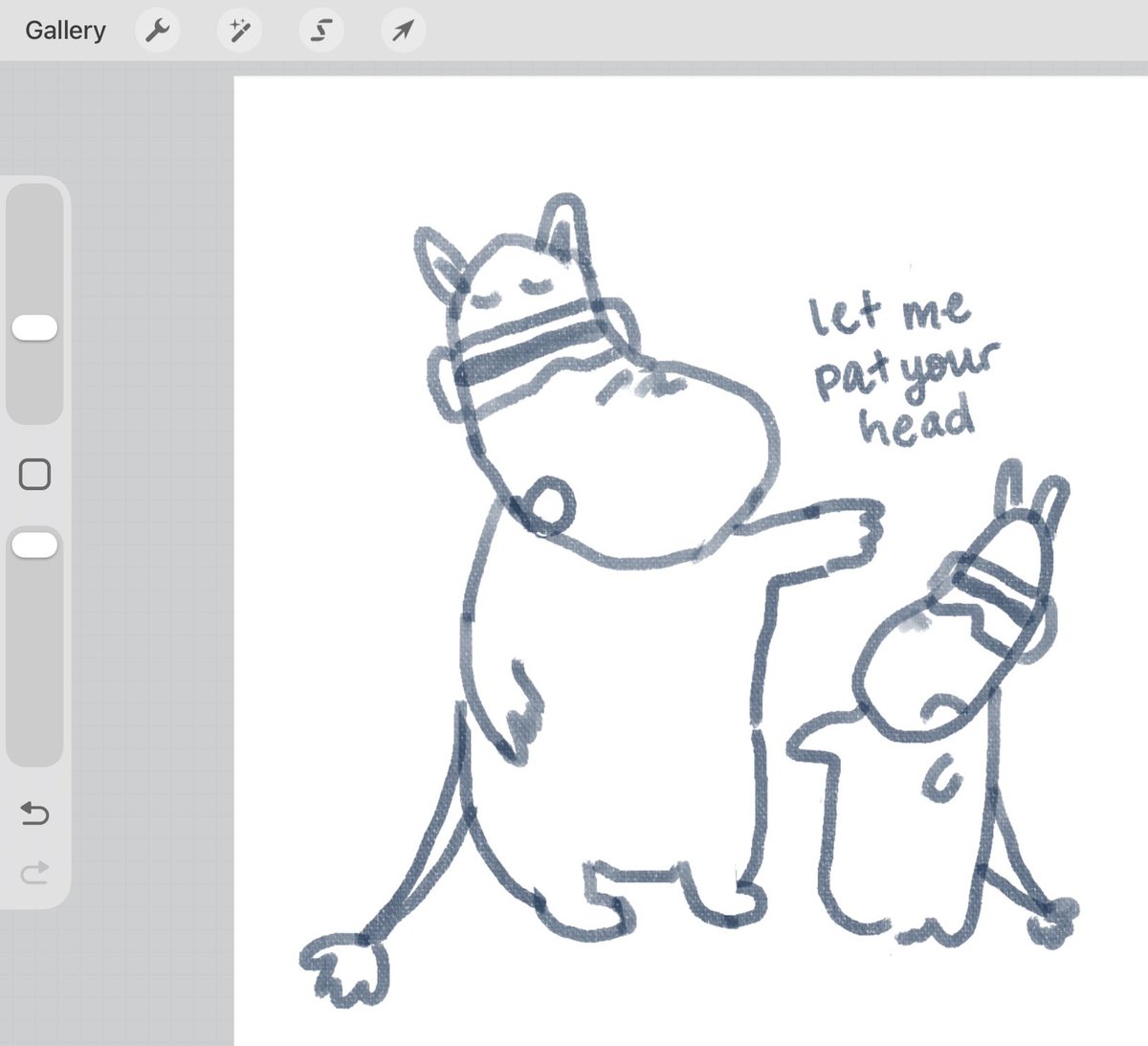1148x1046 pixels.
Task: Adjust the brush opacity slider handle
Action: [x=34, y=545]
